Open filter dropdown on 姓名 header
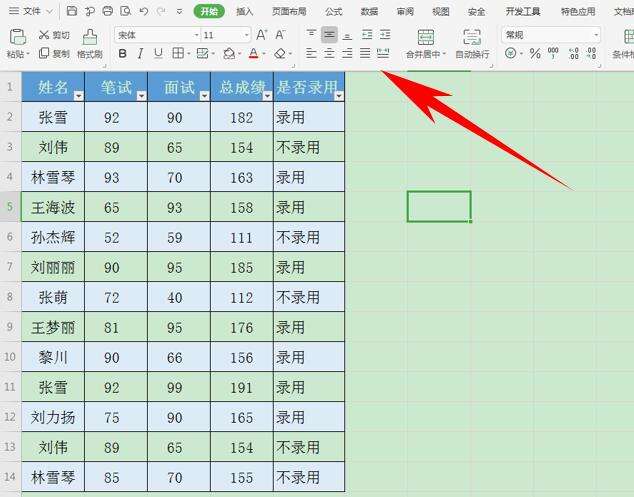 [78, 95]
